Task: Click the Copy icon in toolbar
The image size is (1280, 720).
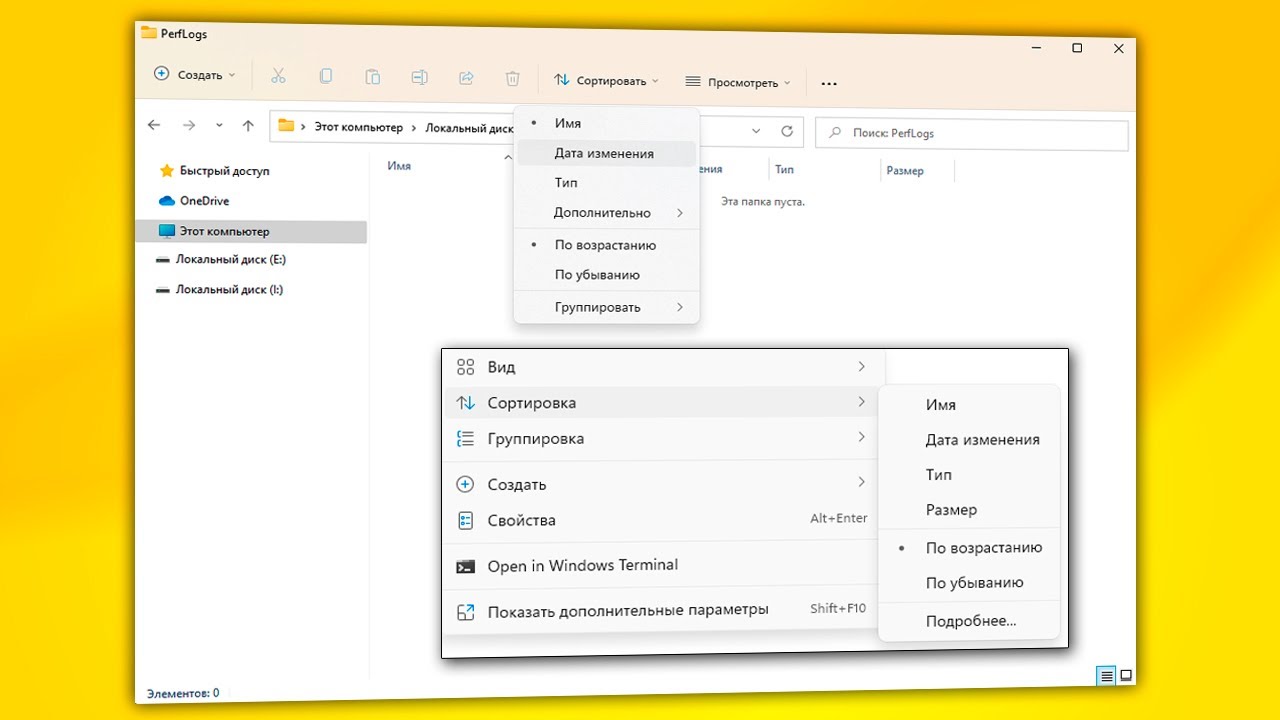Action: [326, 76]
